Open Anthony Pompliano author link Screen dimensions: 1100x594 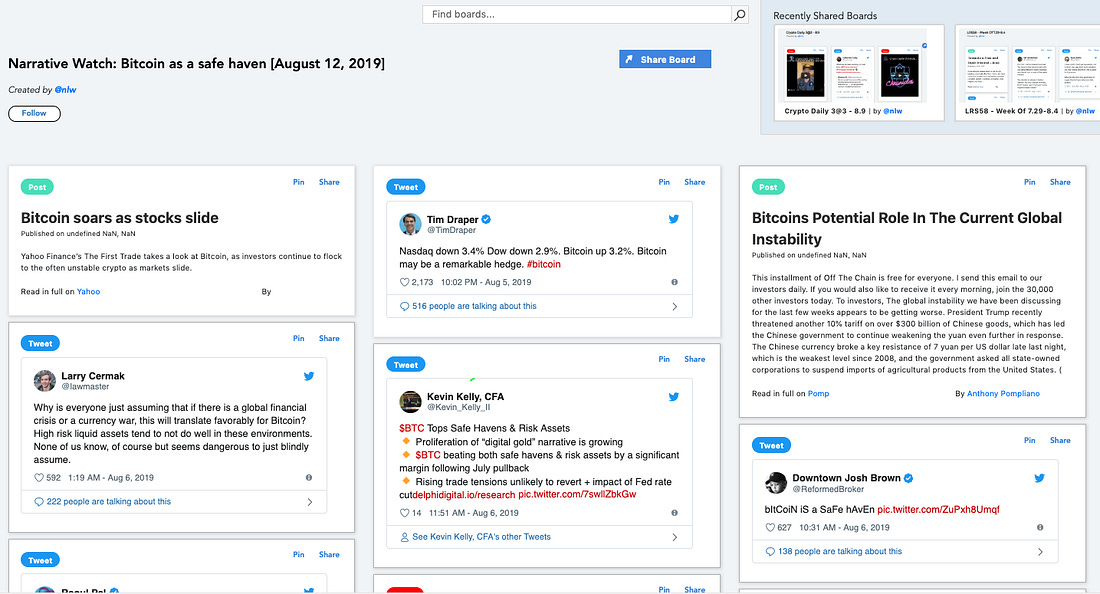1003,394
